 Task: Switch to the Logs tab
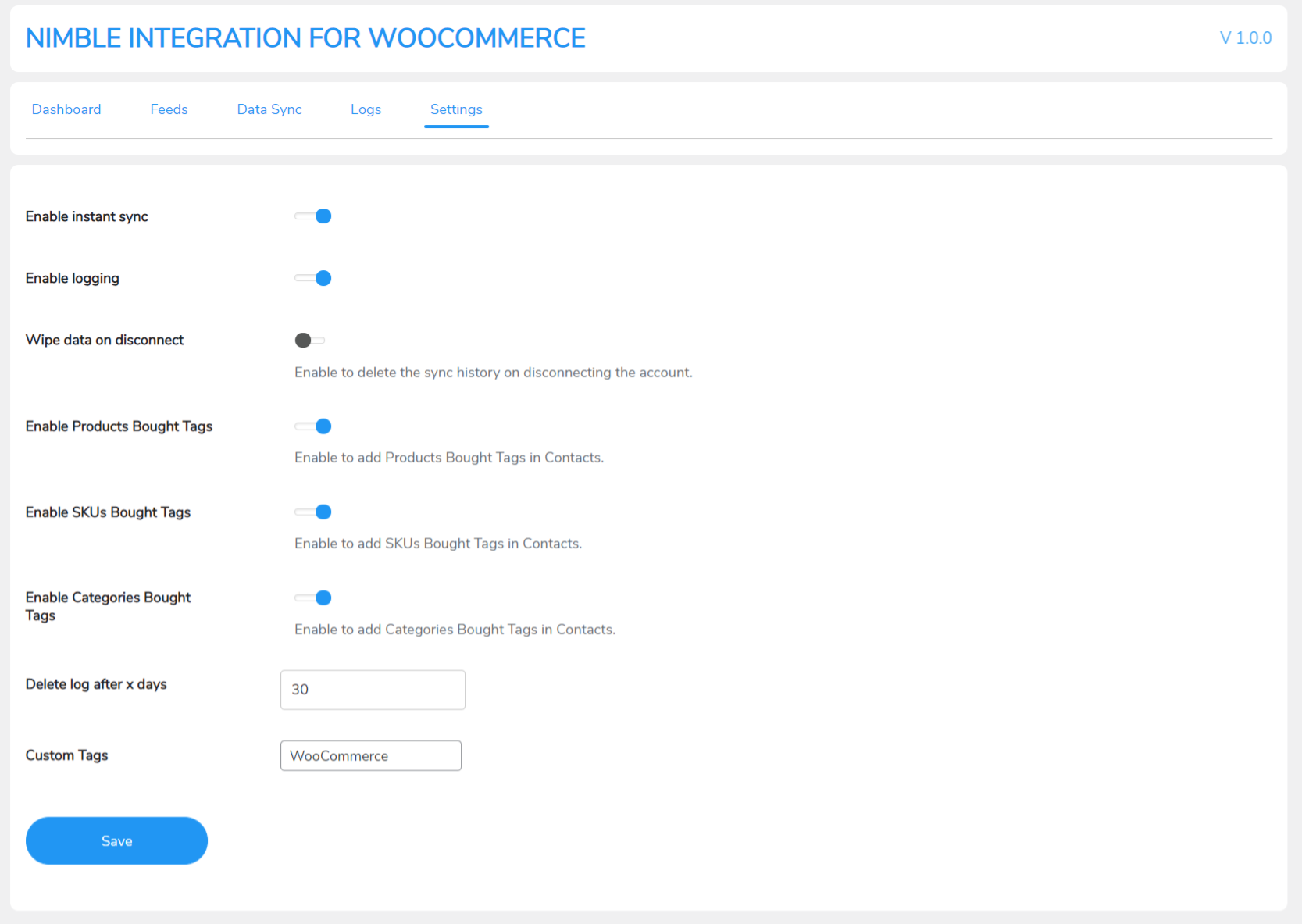click(x=366, y=109)
